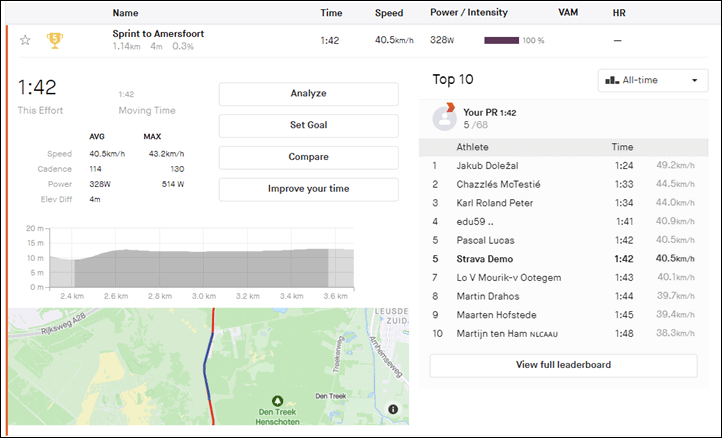Viewport: 722px width, 438px height.
Task: Click the purple 100% intensity bar
Action: (x=501, y=41)
